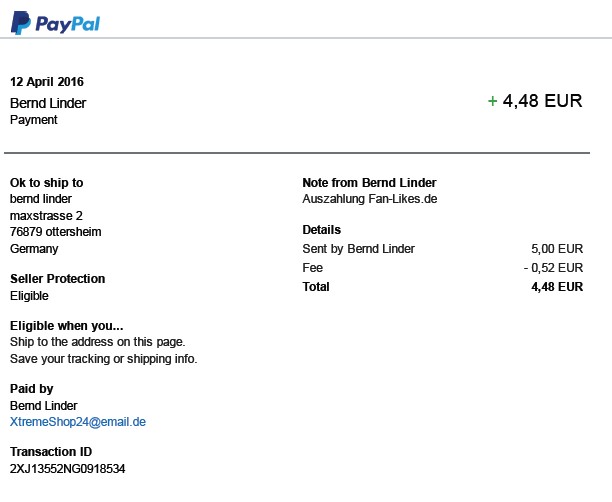Click the Paid by heading
The image size is (612, 502).
click(x=32, y=389)
